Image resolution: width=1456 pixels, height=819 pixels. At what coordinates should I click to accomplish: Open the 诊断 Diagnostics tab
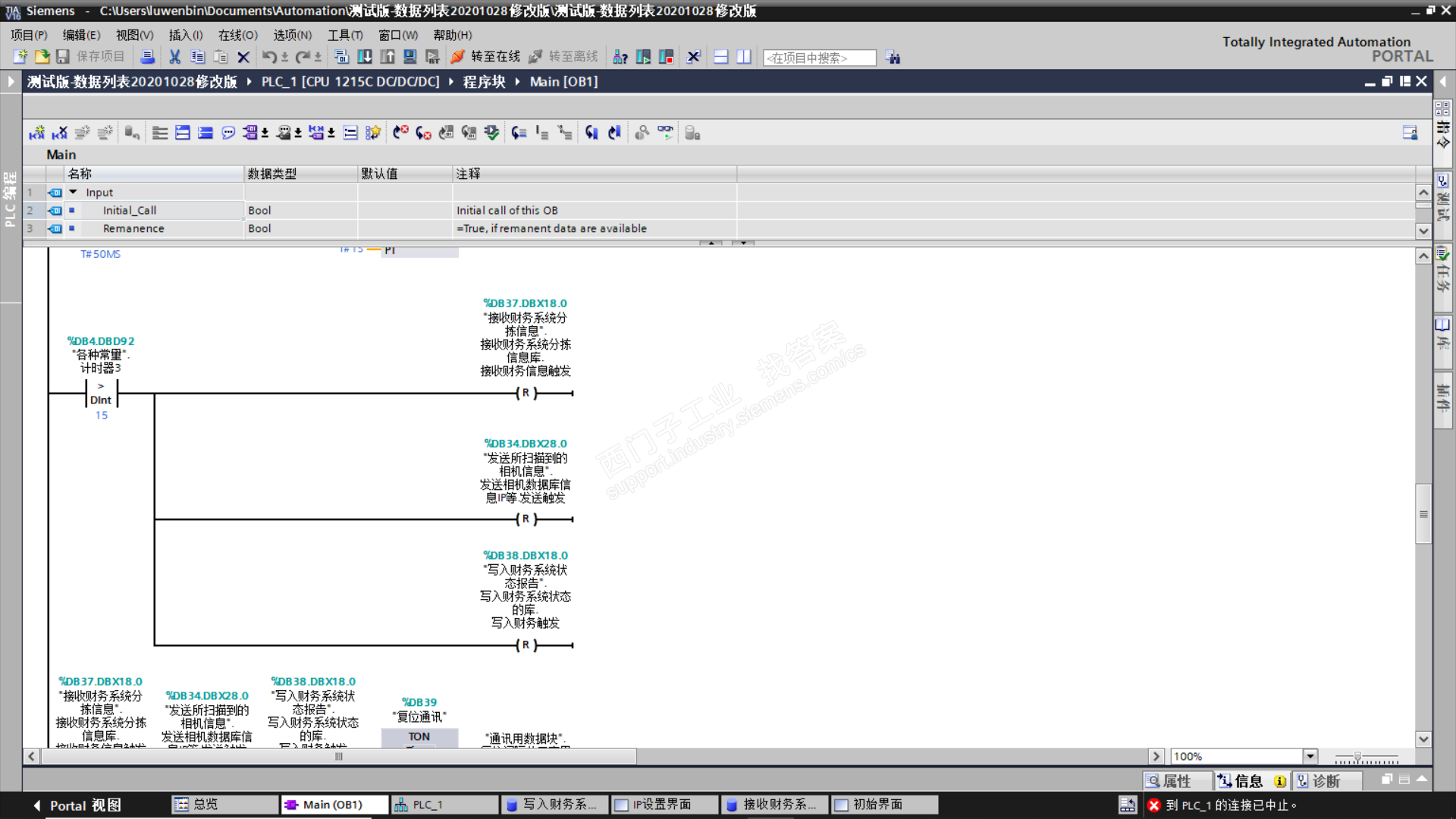(x=1326, y=781)
